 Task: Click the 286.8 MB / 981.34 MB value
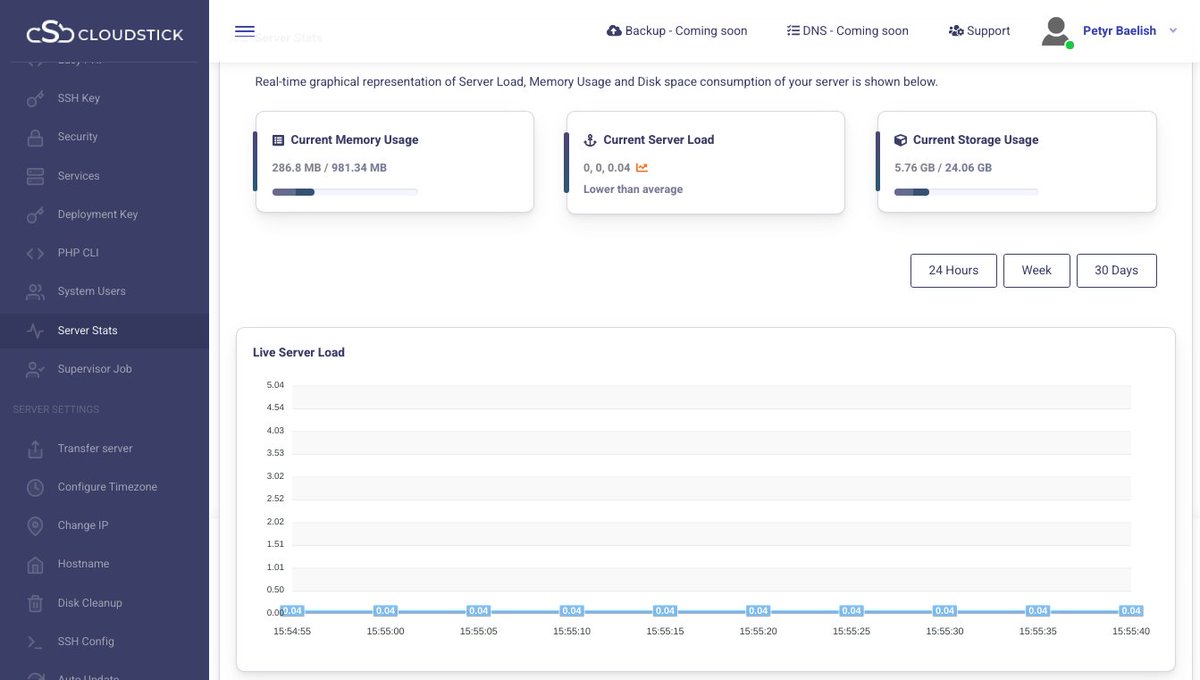coord(329,168)
